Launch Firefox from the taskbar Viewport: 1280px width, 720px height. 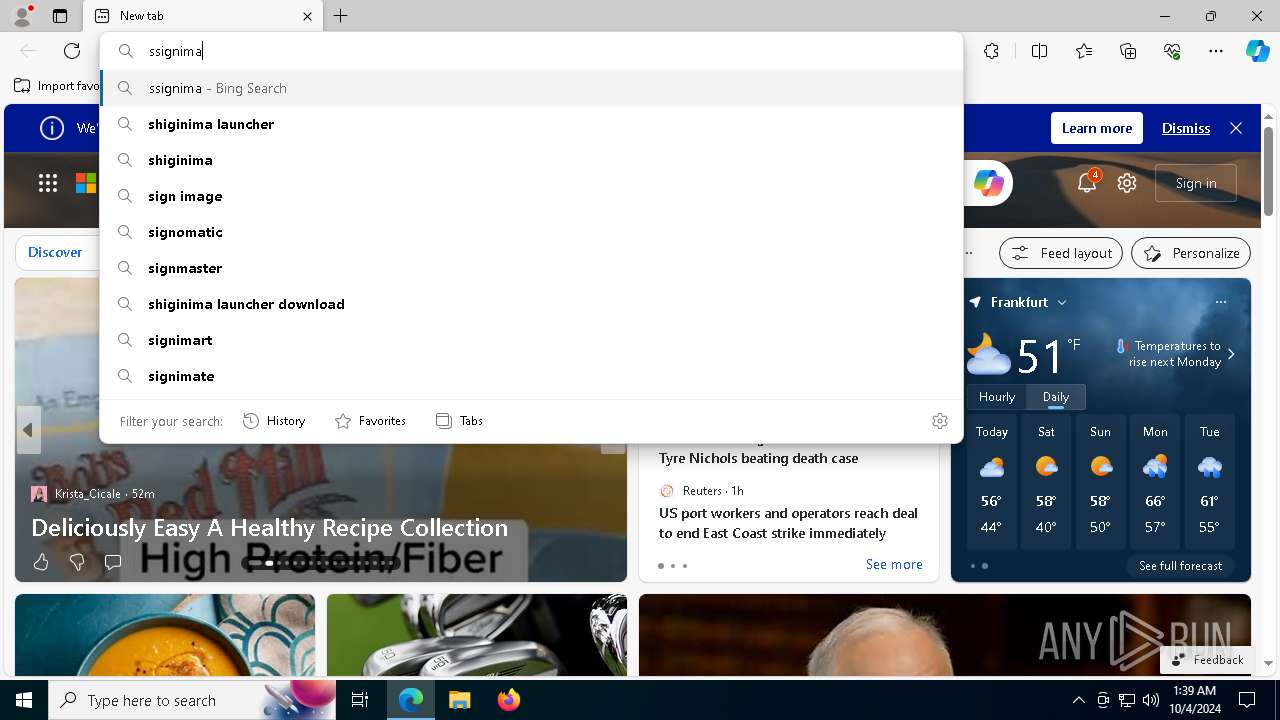pyautogui.click(x=508, y=700)
